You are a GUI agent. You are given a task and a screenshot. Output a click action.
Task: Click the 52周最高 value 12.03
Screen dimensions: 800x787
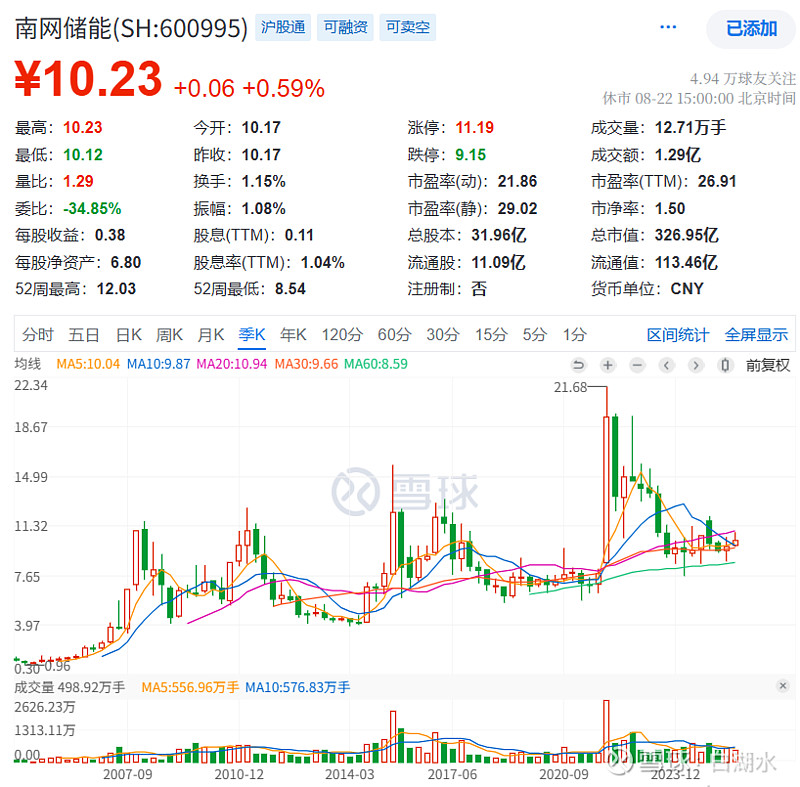[x=116, y=289]
